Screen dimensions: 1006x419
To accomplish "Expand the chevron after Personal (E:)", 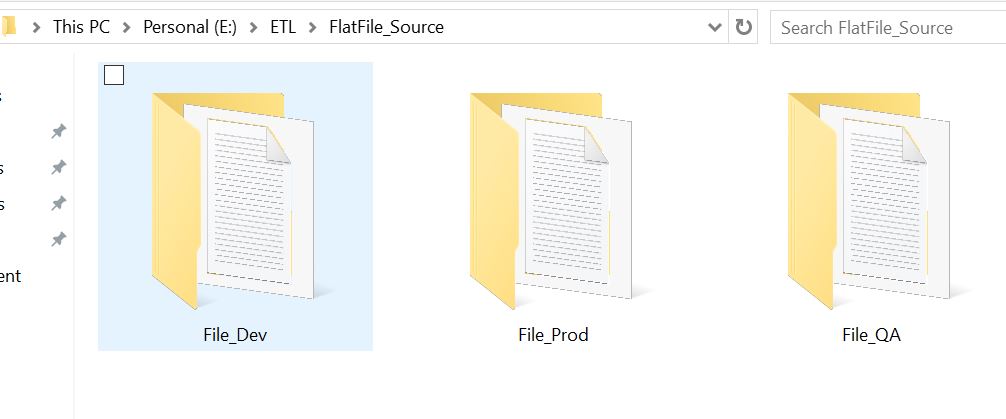I will (x=254, y=27).
